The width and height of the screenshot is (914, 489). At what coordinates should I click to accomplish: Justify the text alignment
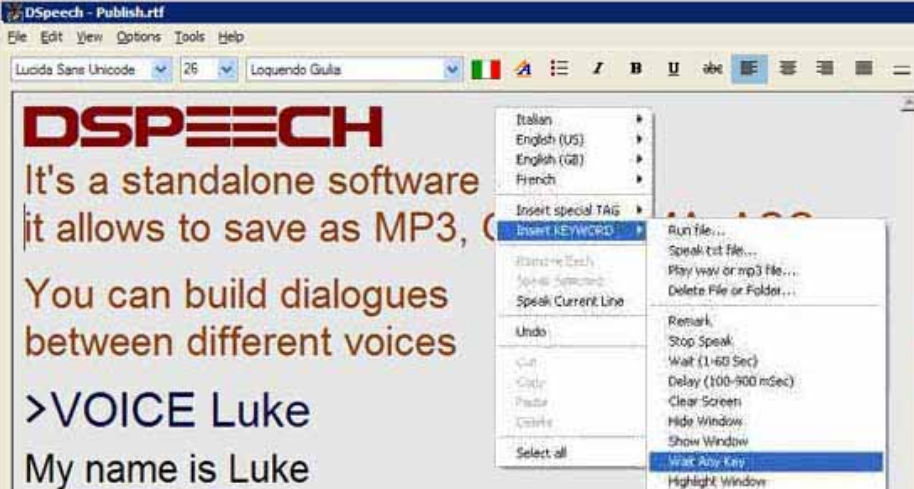click(863, 70)
